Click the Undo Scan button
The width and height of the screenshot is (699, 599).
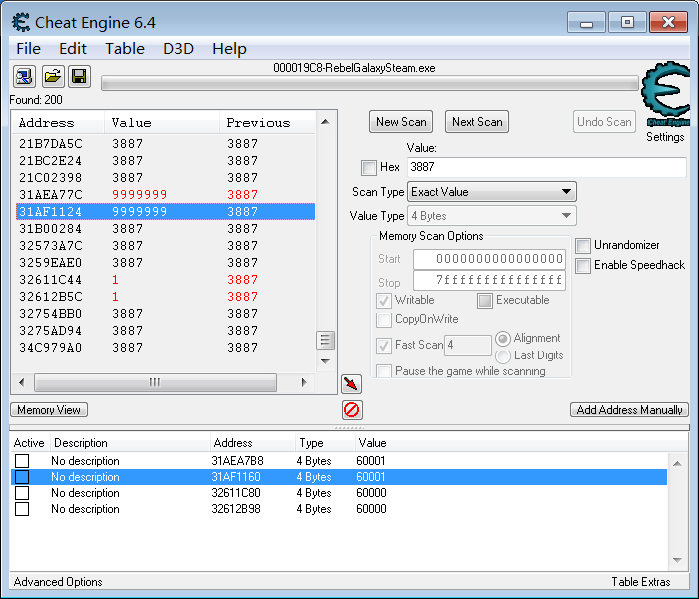click(x=604, y=122)
